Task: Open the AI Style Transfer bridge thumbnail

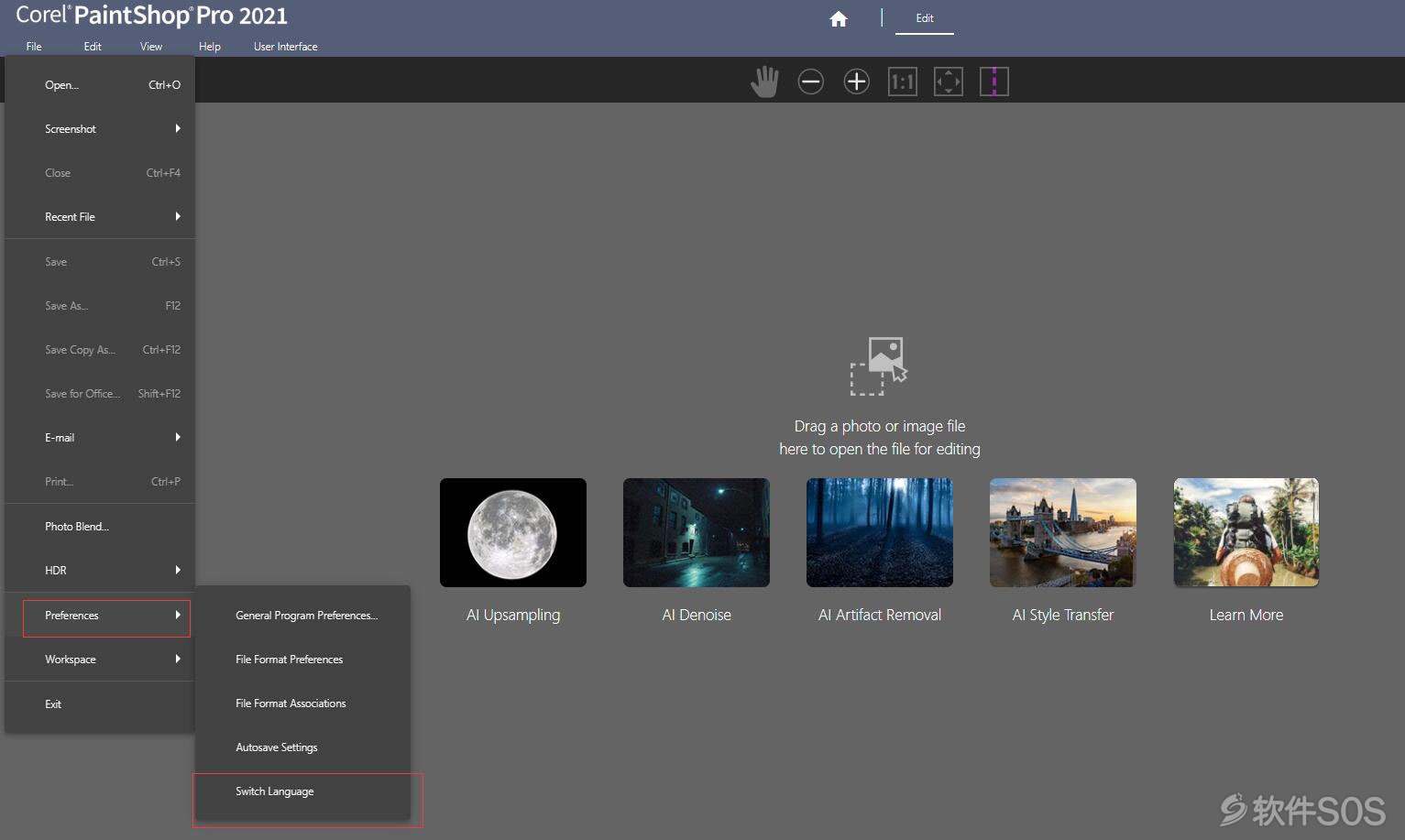Action: tap(1063, 532)
